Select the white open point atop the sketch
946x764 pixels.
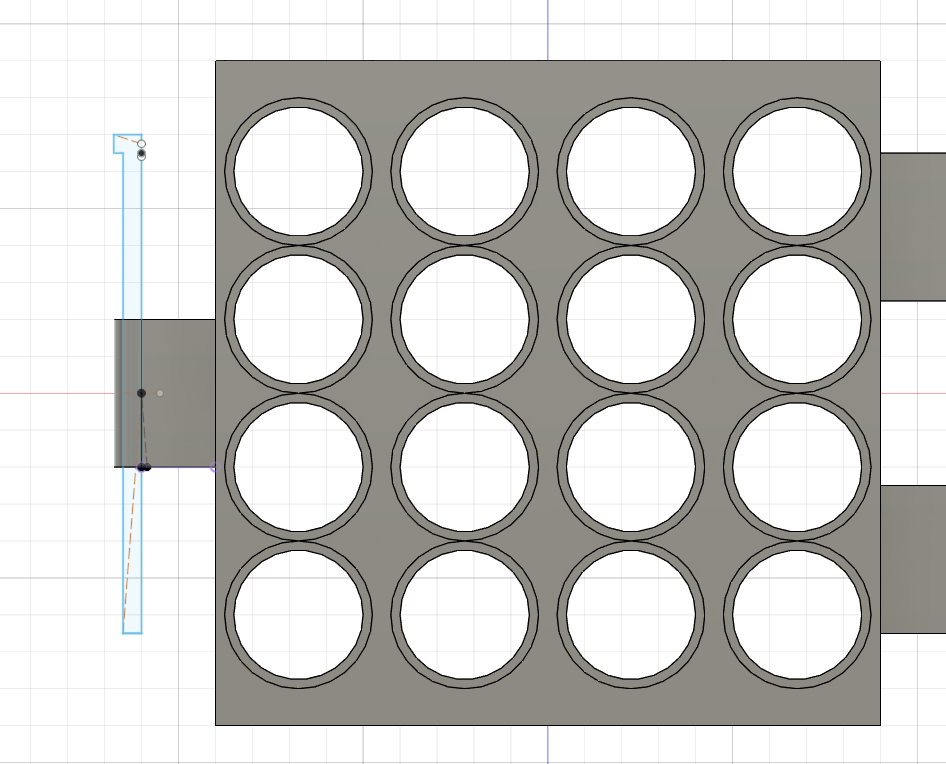[x=141, y=144]
